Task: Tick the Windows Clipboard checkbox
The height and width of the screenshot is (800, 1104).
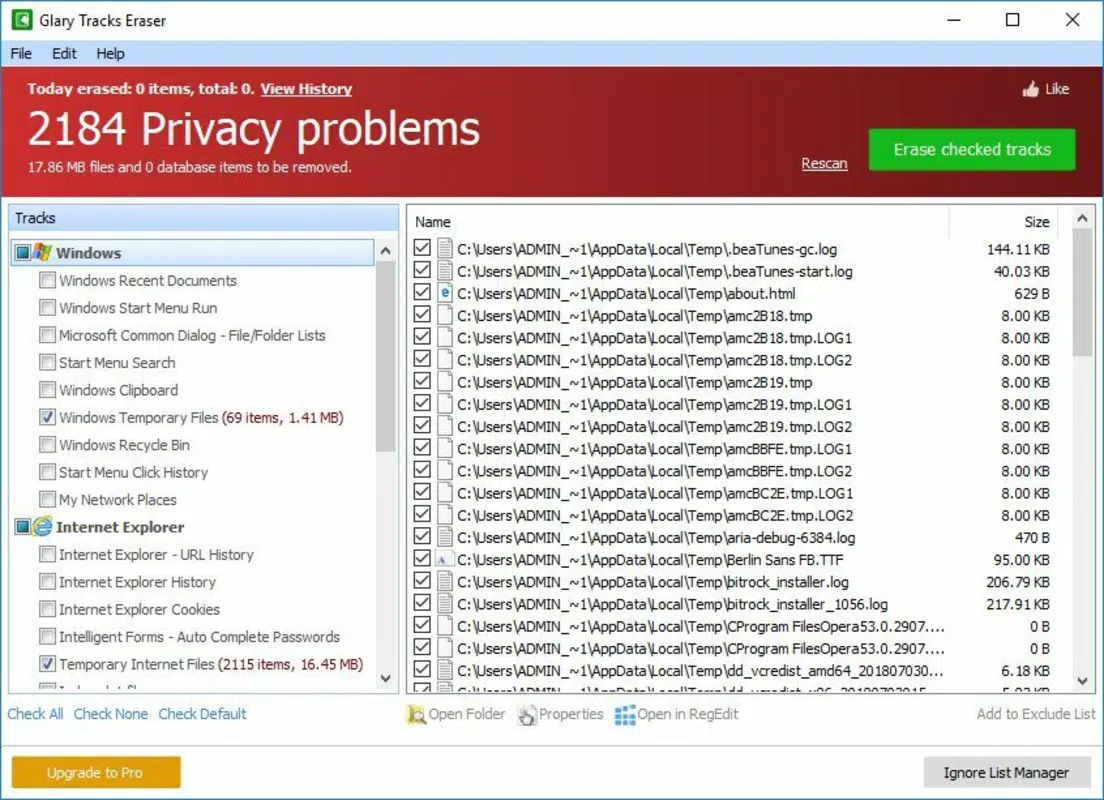Action: click(x=47, y=389)
